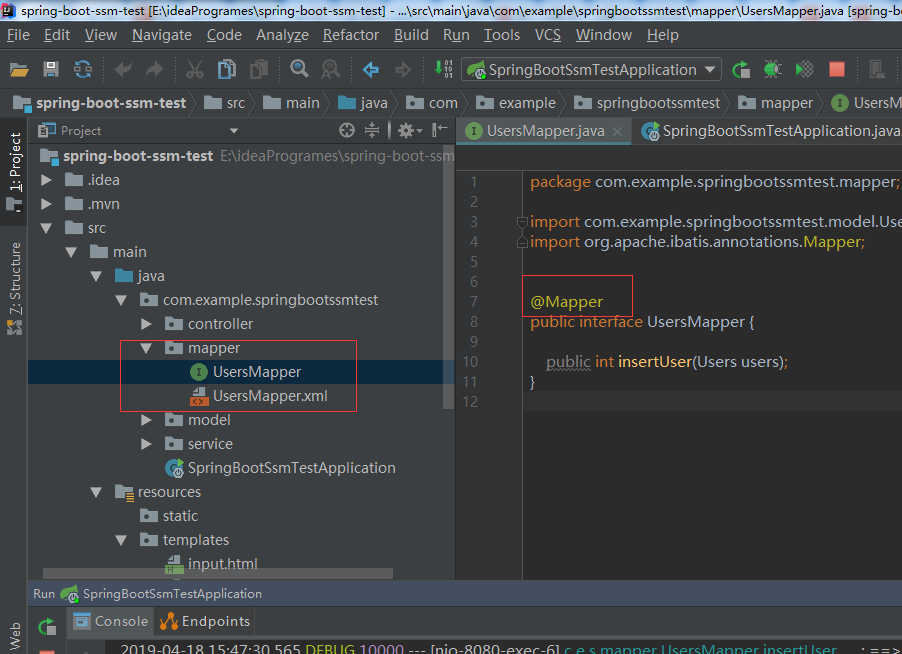The width and height of the screenshot is (902, 654).
Task: Expand the model package
Action: point(146,420)
